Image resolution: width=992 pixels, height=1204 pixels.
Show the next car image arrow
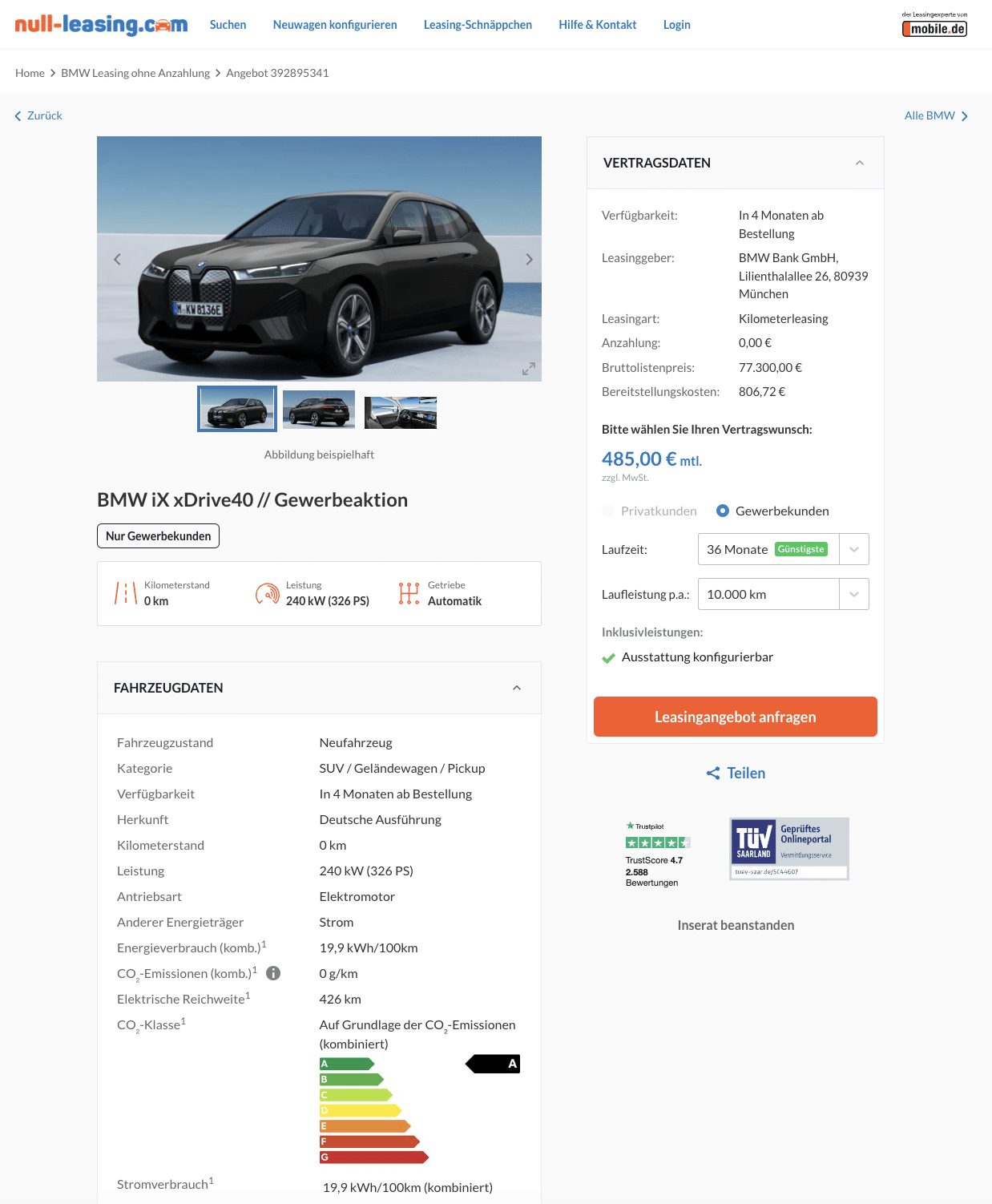(529, 259)
